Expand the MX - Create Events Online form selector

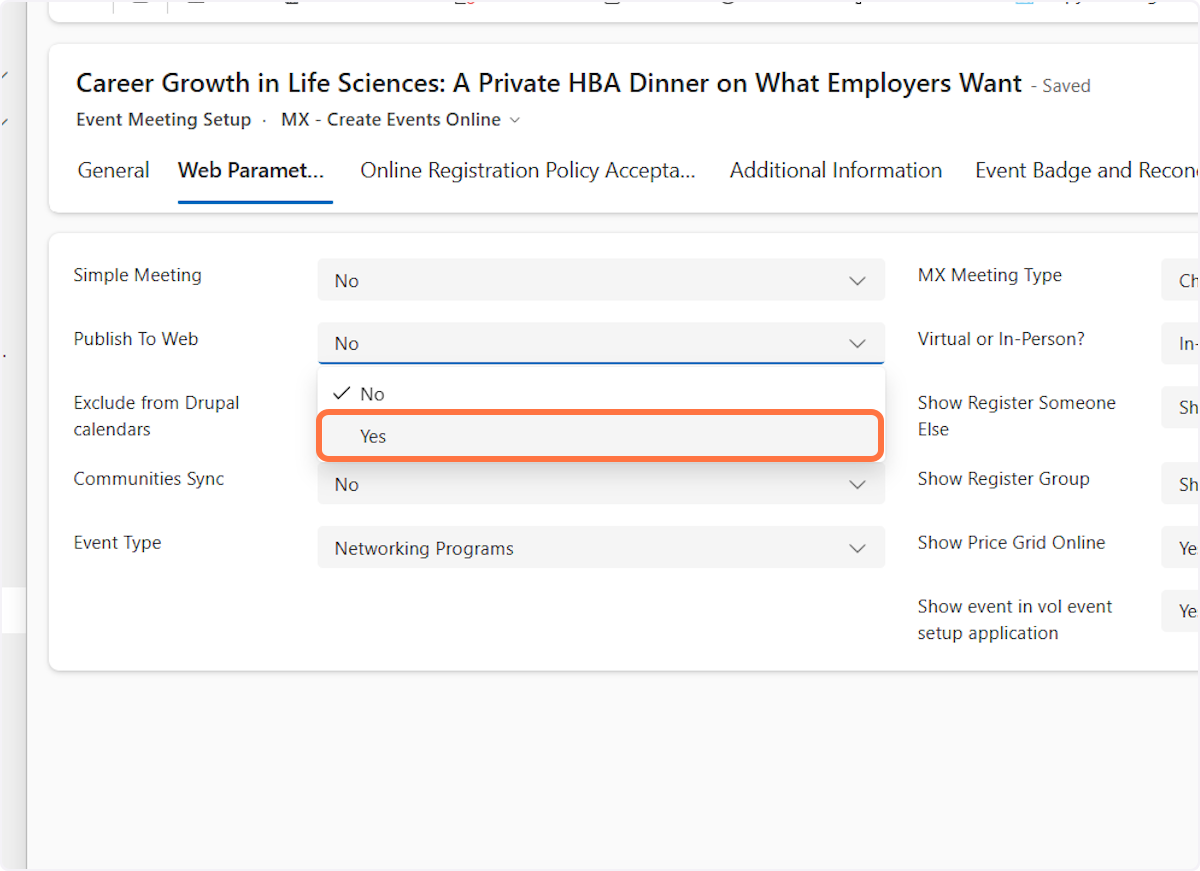tap(400, 120)
